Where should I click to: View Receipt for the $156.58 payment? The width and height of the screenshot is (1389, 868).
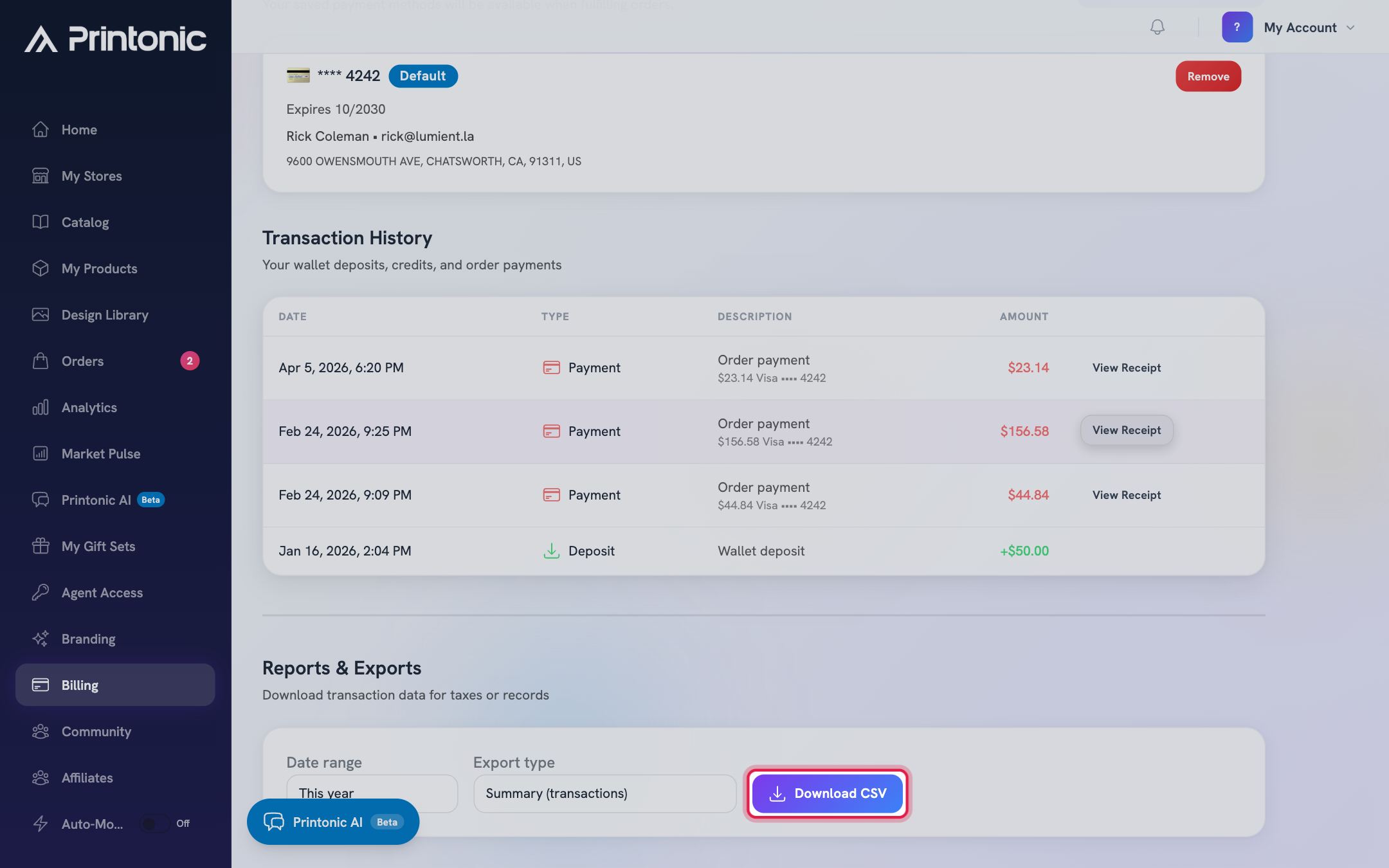(1126, 430)
